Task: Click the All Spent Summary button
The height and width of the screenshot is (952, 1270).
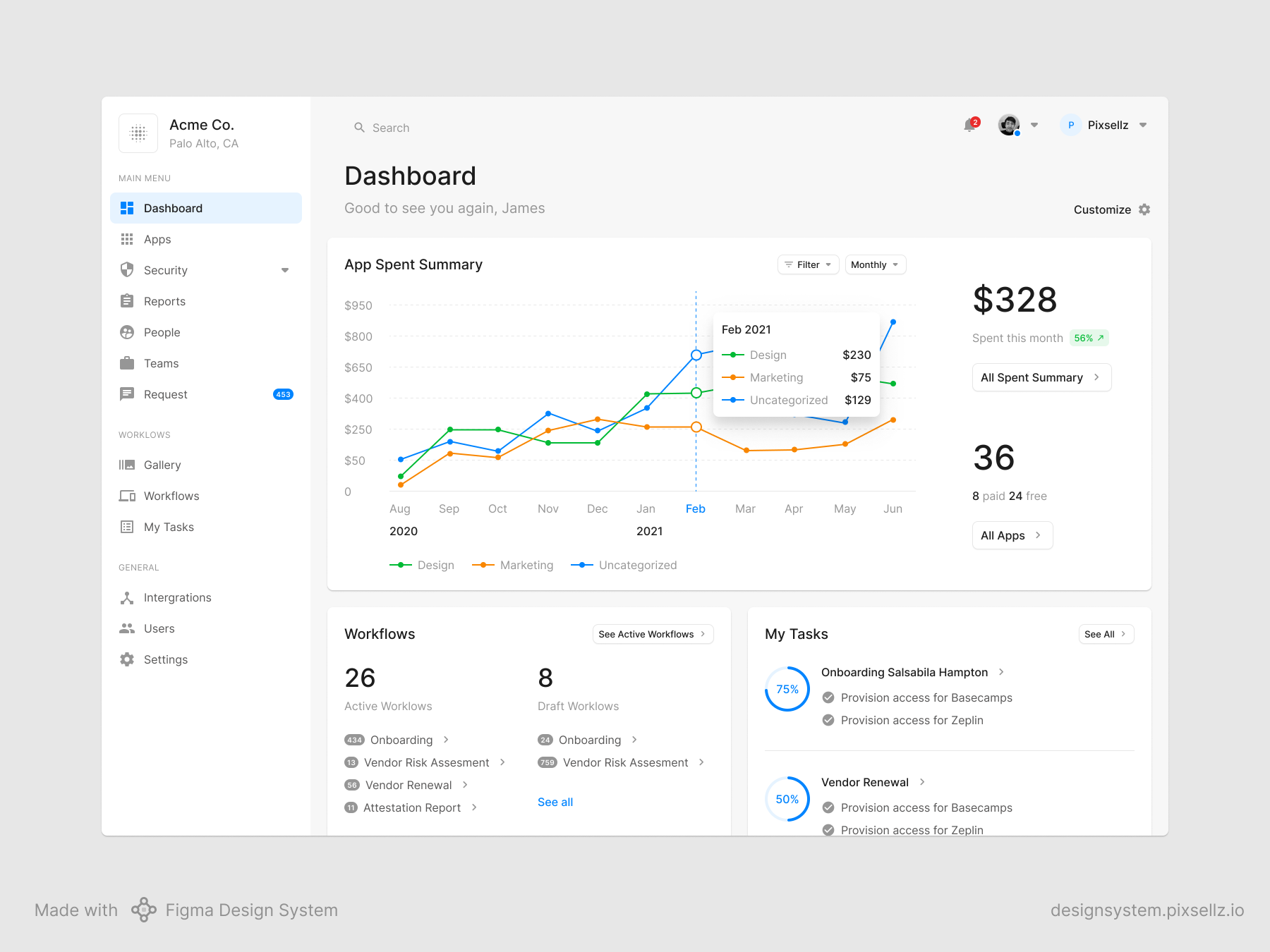Action: (x=1041, y=377)
